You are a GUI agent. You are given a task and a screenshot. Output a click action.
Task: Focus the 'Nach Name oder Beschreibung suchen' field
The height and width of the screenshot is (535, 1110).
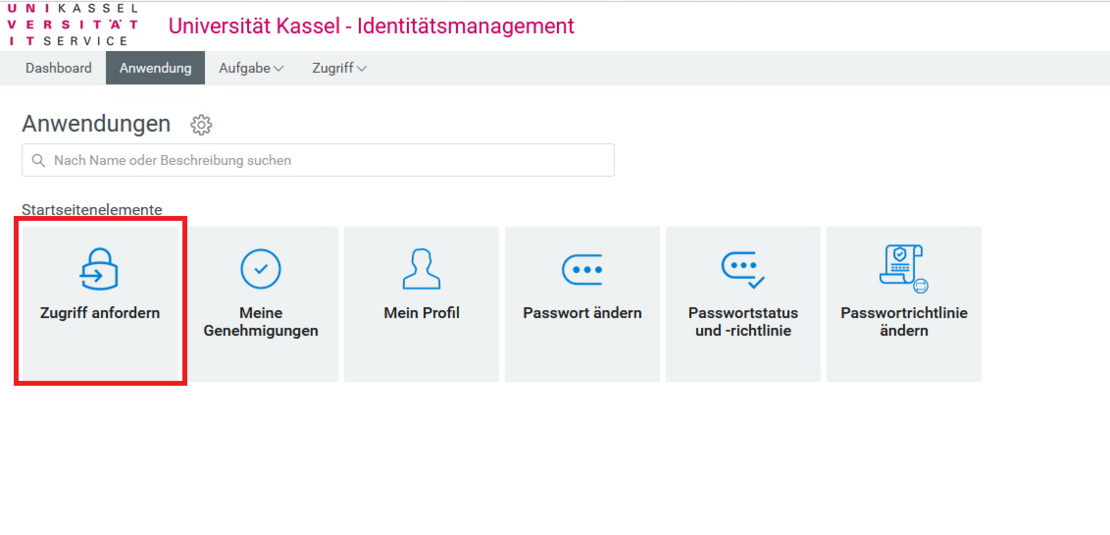pyautogui.click(x=330, y=160)
